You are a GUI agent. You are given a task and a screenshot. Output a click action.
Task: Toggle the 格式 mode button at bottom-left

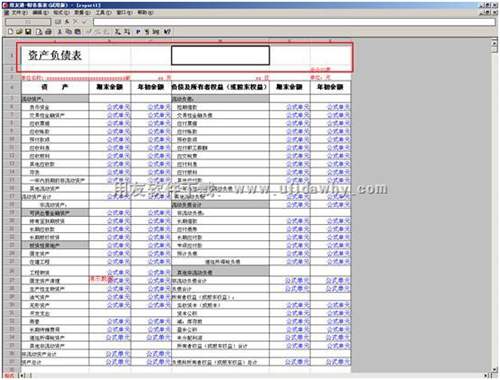coord(9,376)
